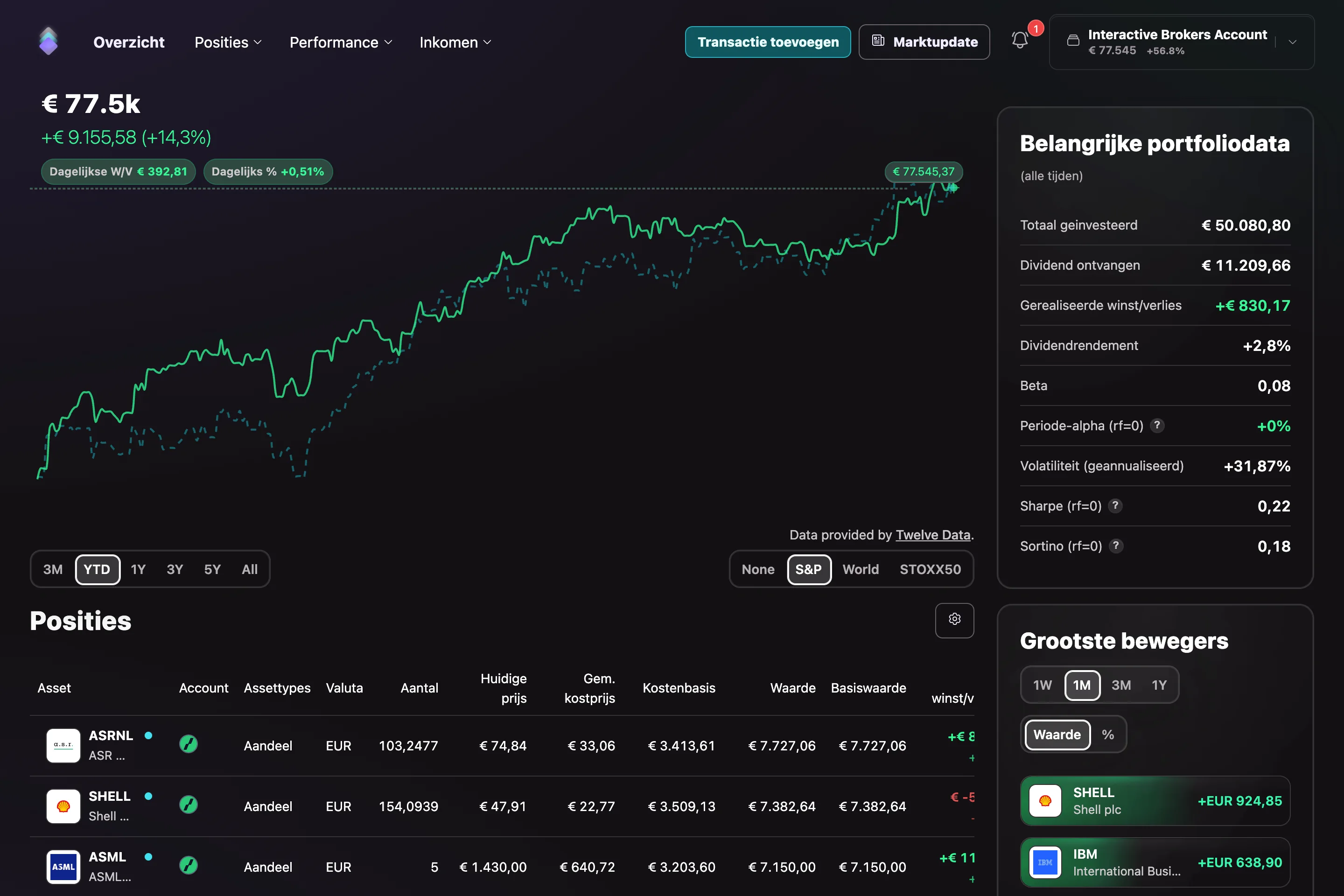The image size is (1344, 896).
Task: Click Periode-alpha help question mark
Action: click(1157, 425)
